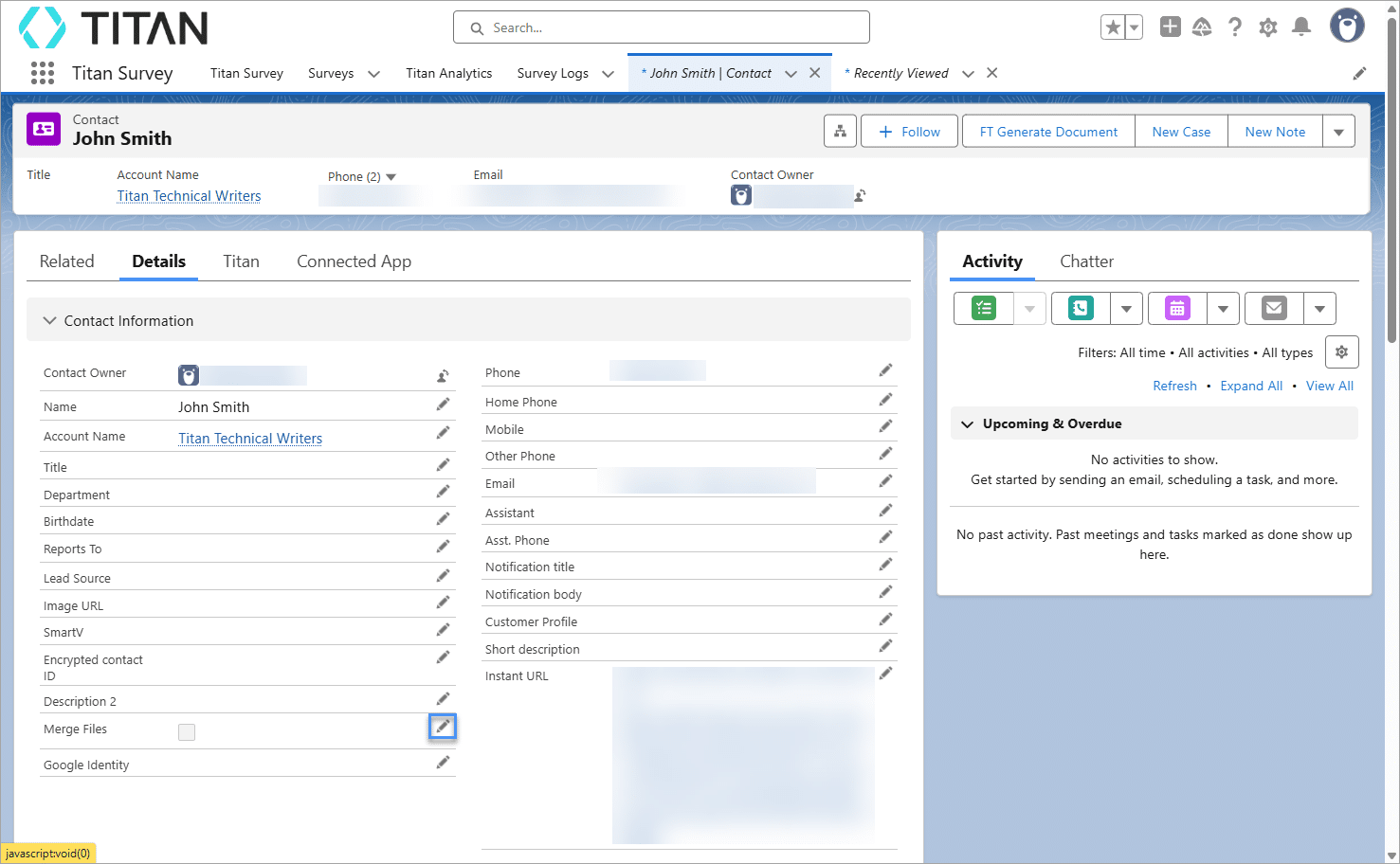
Task: Edit the Department field pencil
Action: 443,492
